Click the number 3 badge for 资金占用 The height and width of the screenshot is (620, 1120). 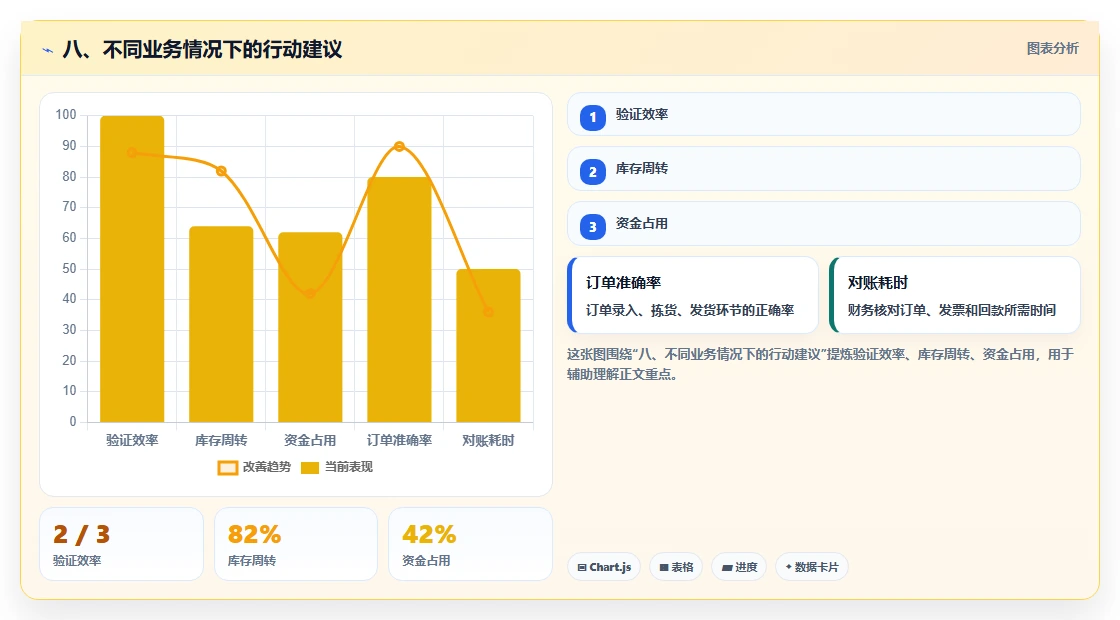[592, 227]
